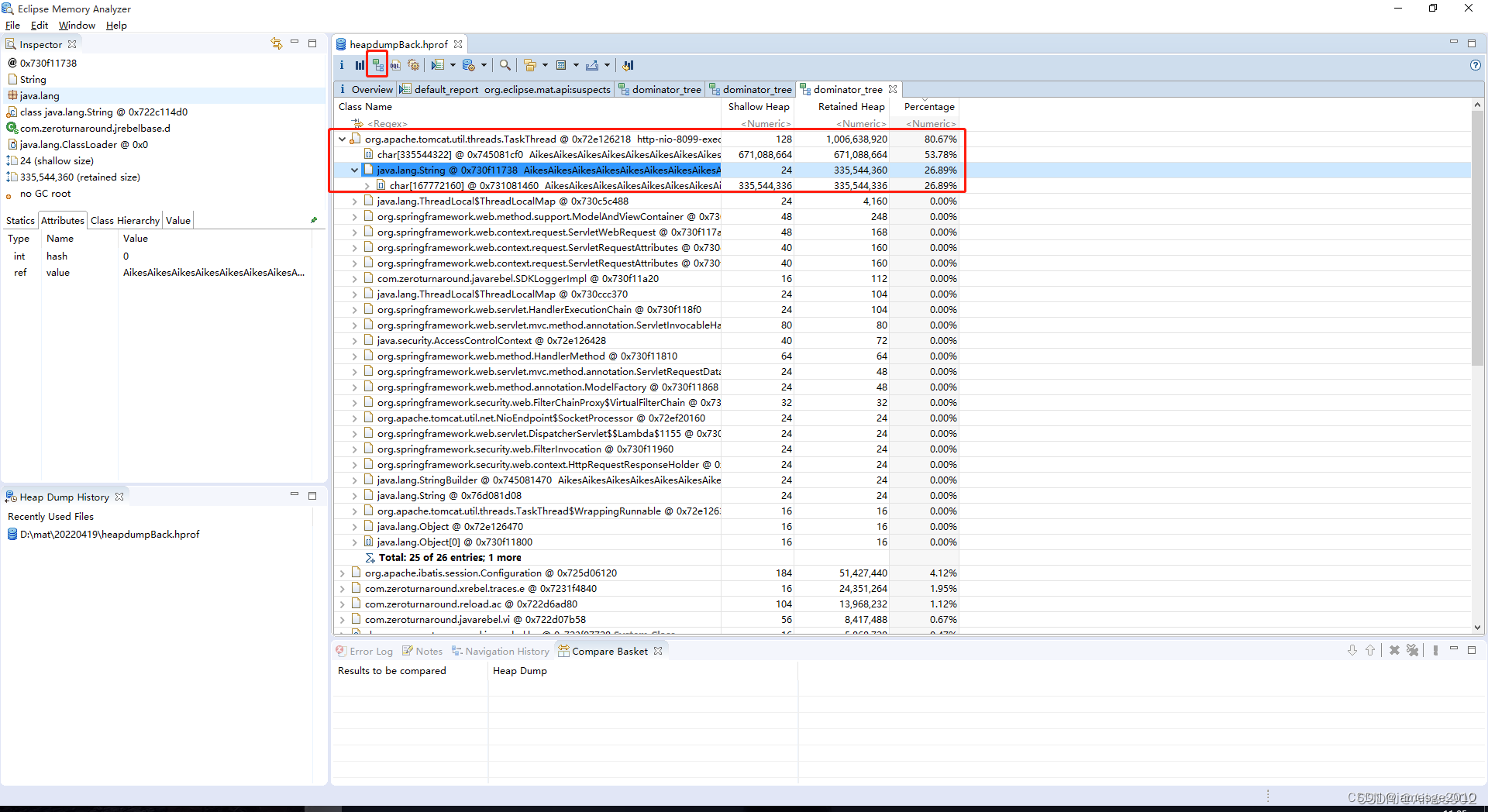This screenshot has height=812, width=1488.
Task: Click the group result by icon
Action: point(530,65)
